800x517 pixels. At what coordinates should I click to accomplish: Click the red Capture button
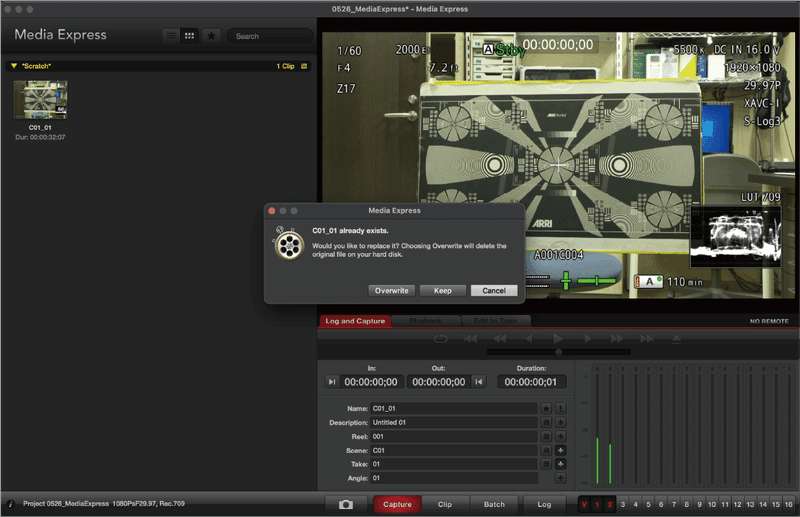click(x=397, y=504)
